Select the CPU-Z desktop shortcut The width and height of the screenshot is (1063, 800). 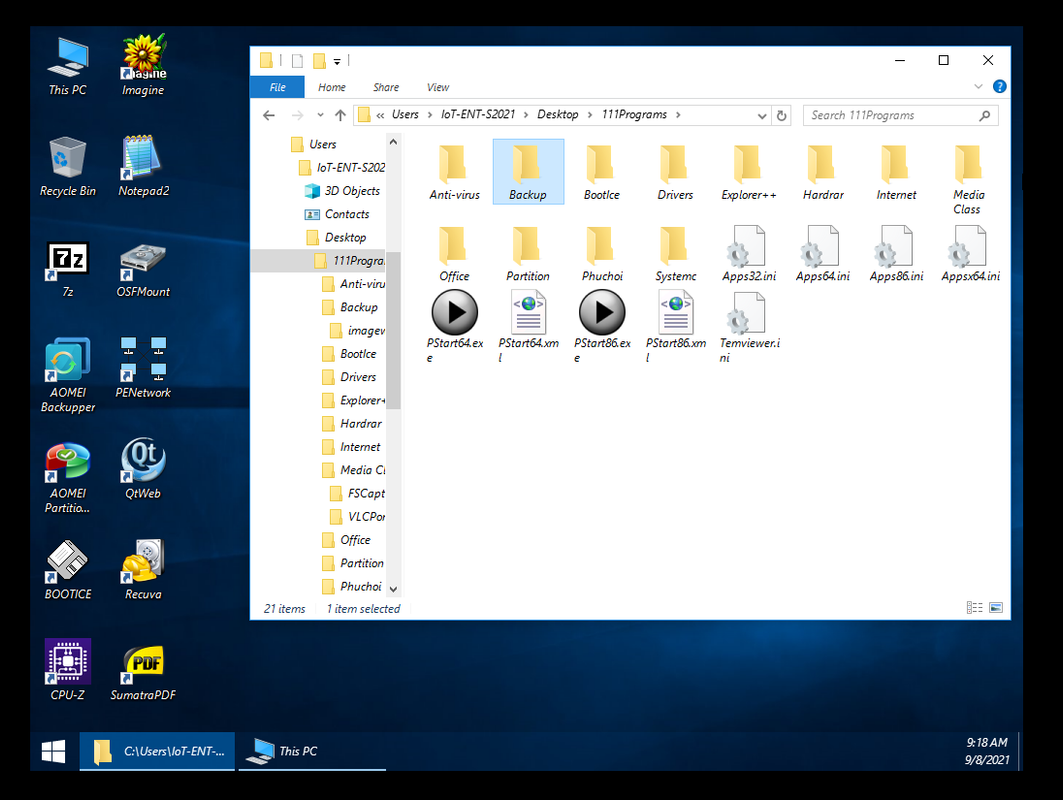tap(67, 670)
